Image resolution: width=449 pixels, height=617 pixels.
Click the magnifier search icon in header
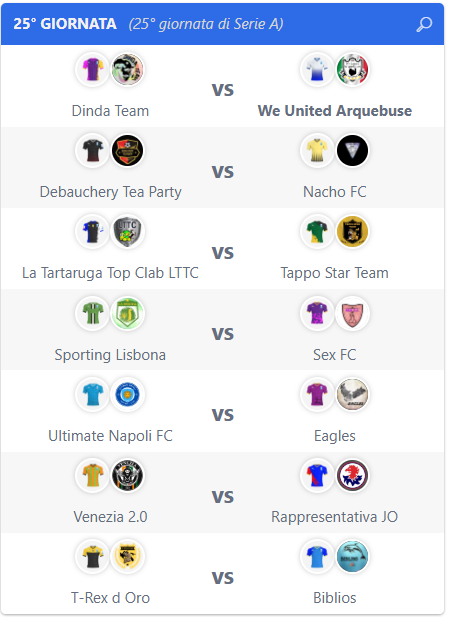click(x=424, y=24)
